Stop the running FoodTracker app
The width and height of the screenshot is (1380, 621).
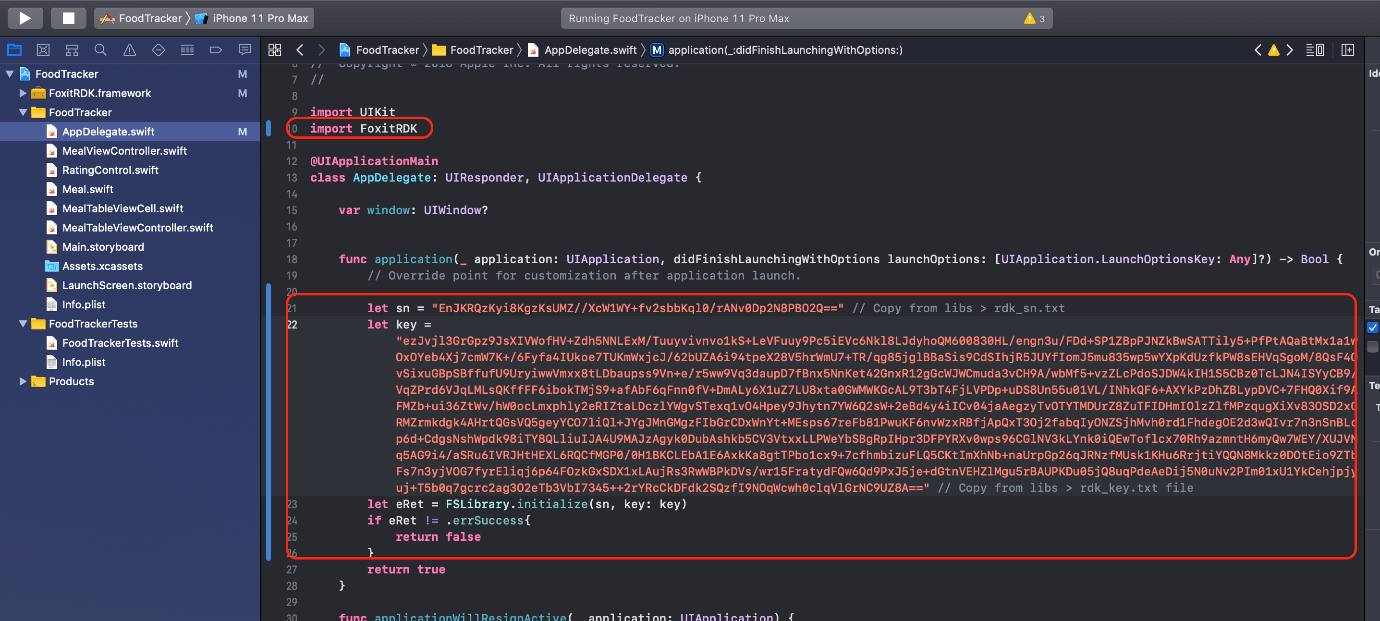point(69,18)
